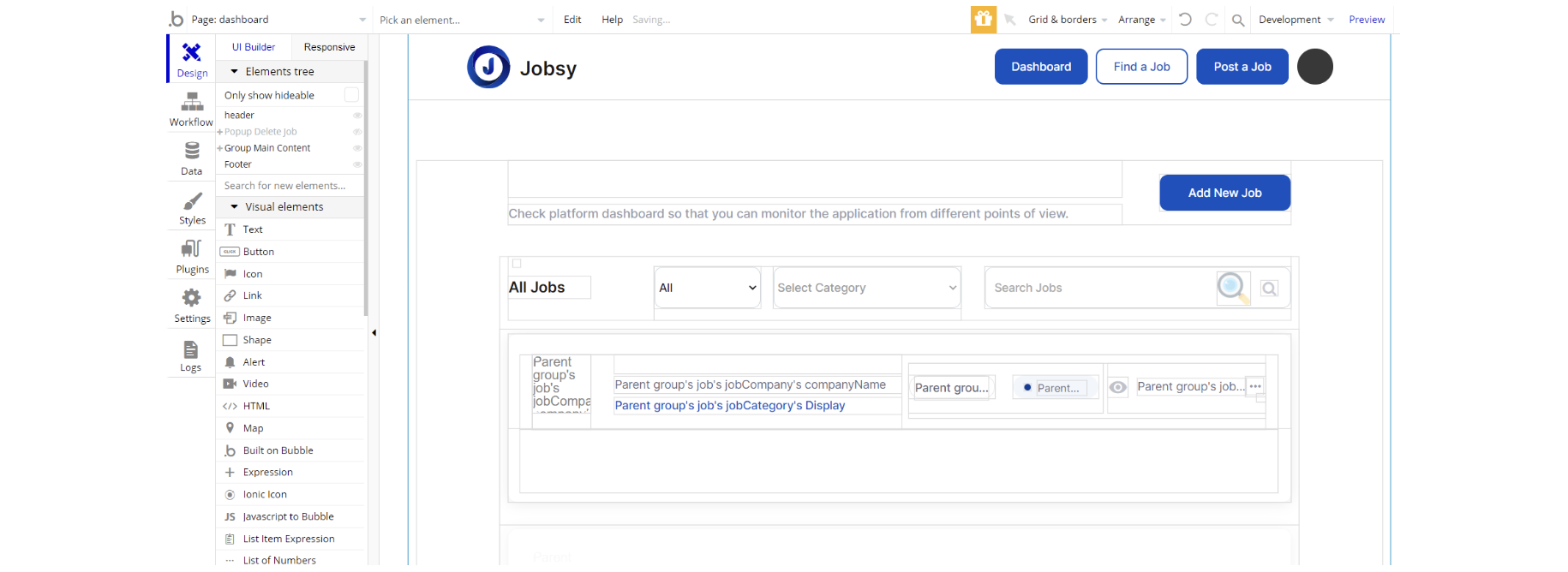Image resolution: width=1568 pixels, height=572 pixels.
Task: Open the Edit menu
Action: coord(572,20)
